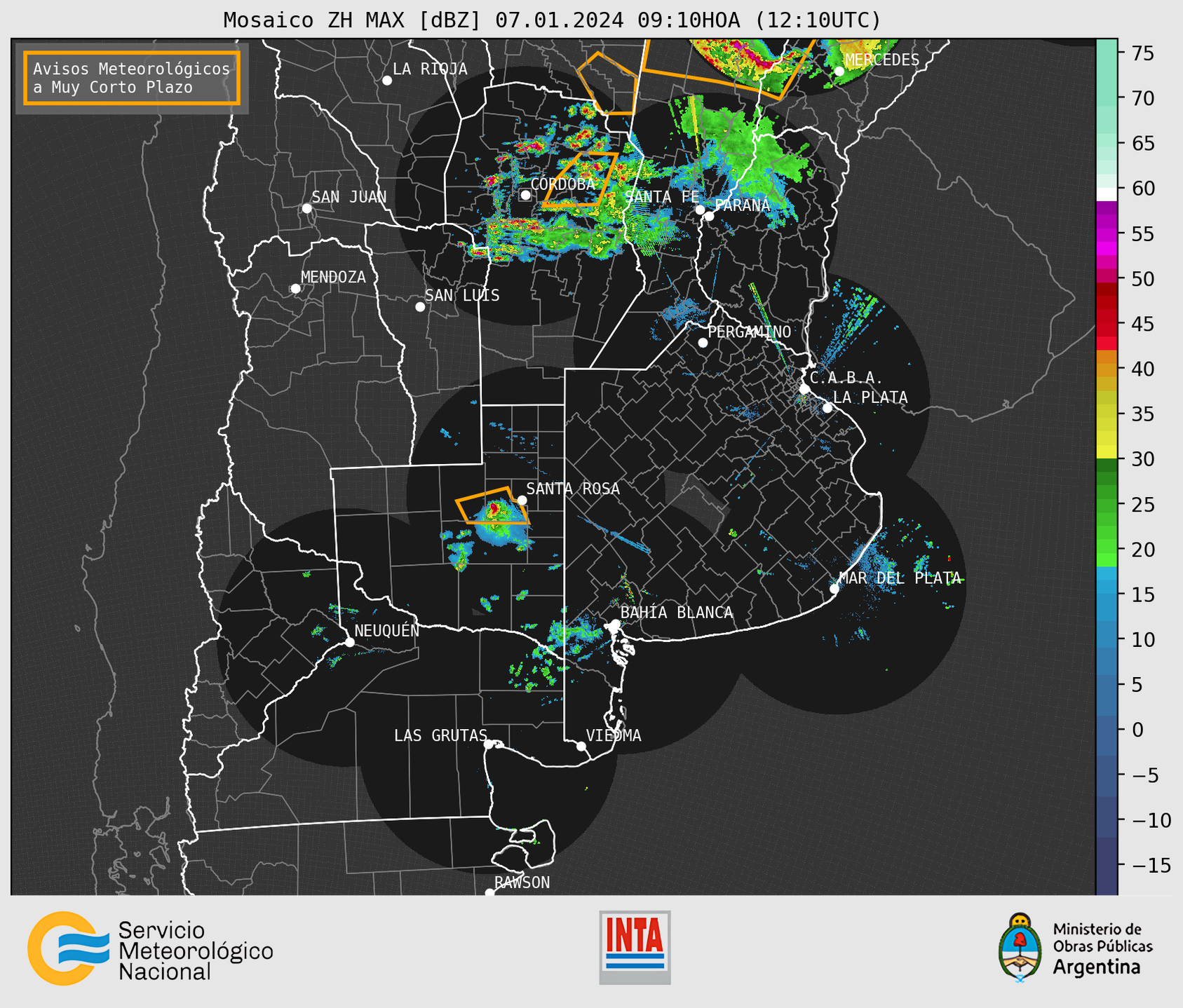1183x1008 pixels.
Task: Click the Mercedes city marker dot
Action: pyautogui.click(x=839, y=71)
